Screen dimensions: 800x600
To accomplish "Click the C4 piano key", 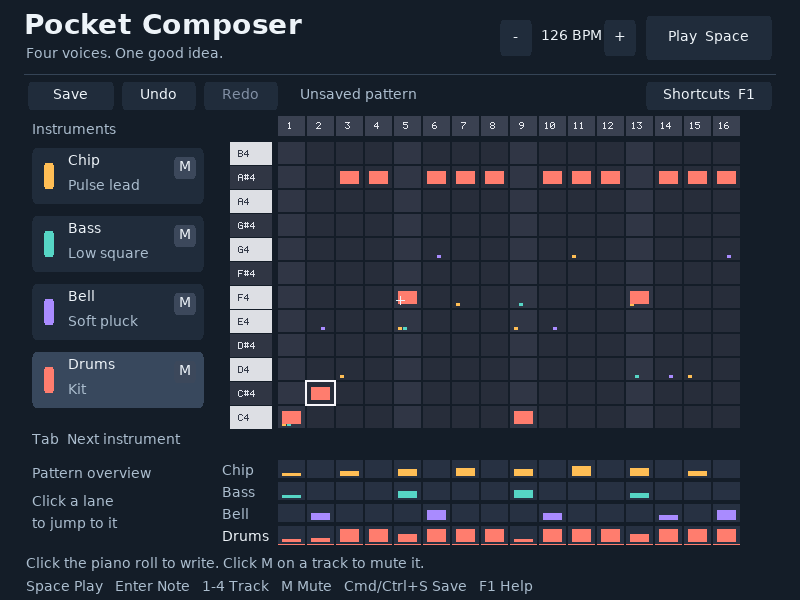I will tap(251, 417).
